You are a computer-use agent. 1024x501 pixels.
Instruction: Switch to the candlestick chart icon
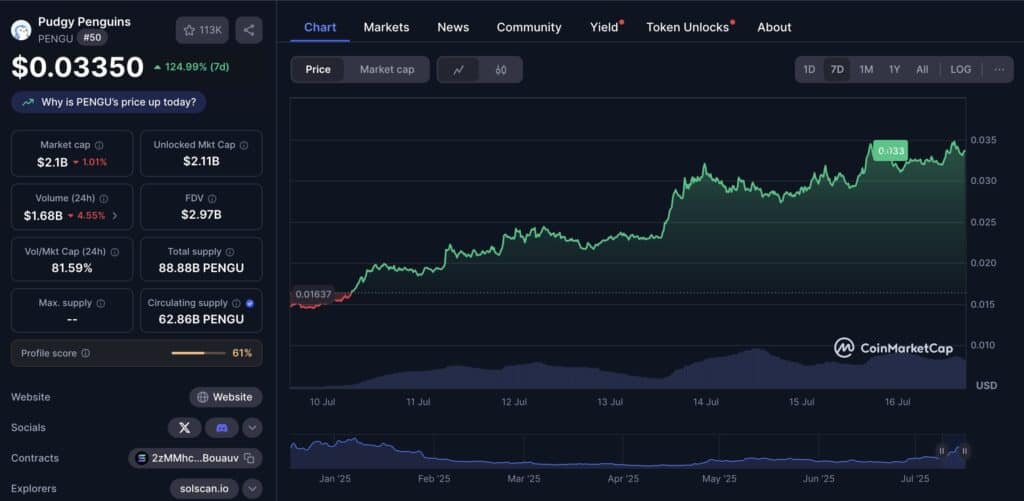pyautogui.click(x=501, y=70)
